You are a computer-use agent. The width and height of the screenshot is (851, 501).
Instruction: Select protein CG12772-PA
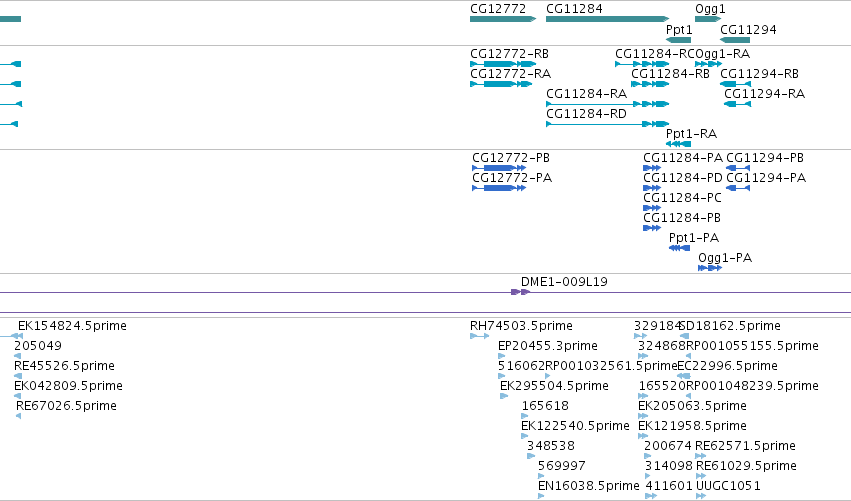click(x=499, y=188)
